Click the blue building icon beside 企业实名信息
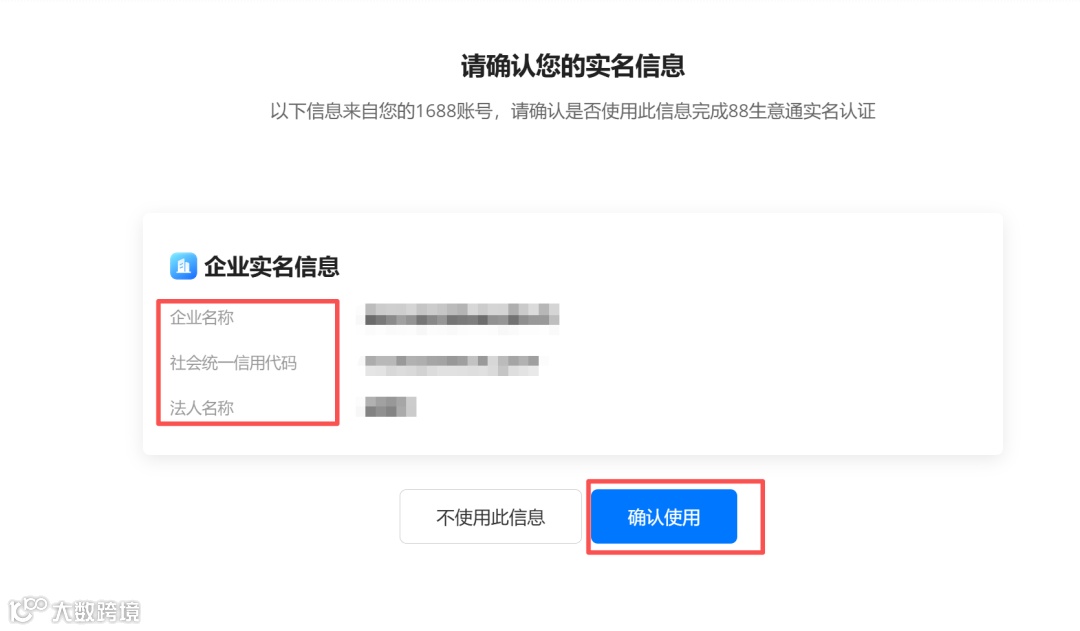 pos(183,266)
